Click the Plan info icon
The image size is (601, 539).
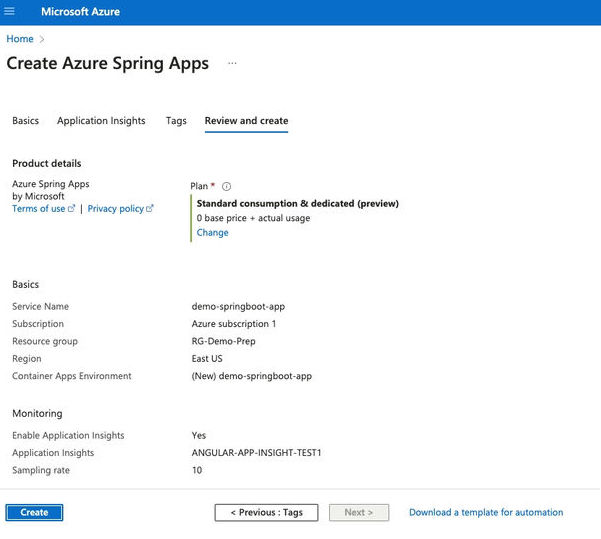tap(227, 186)
